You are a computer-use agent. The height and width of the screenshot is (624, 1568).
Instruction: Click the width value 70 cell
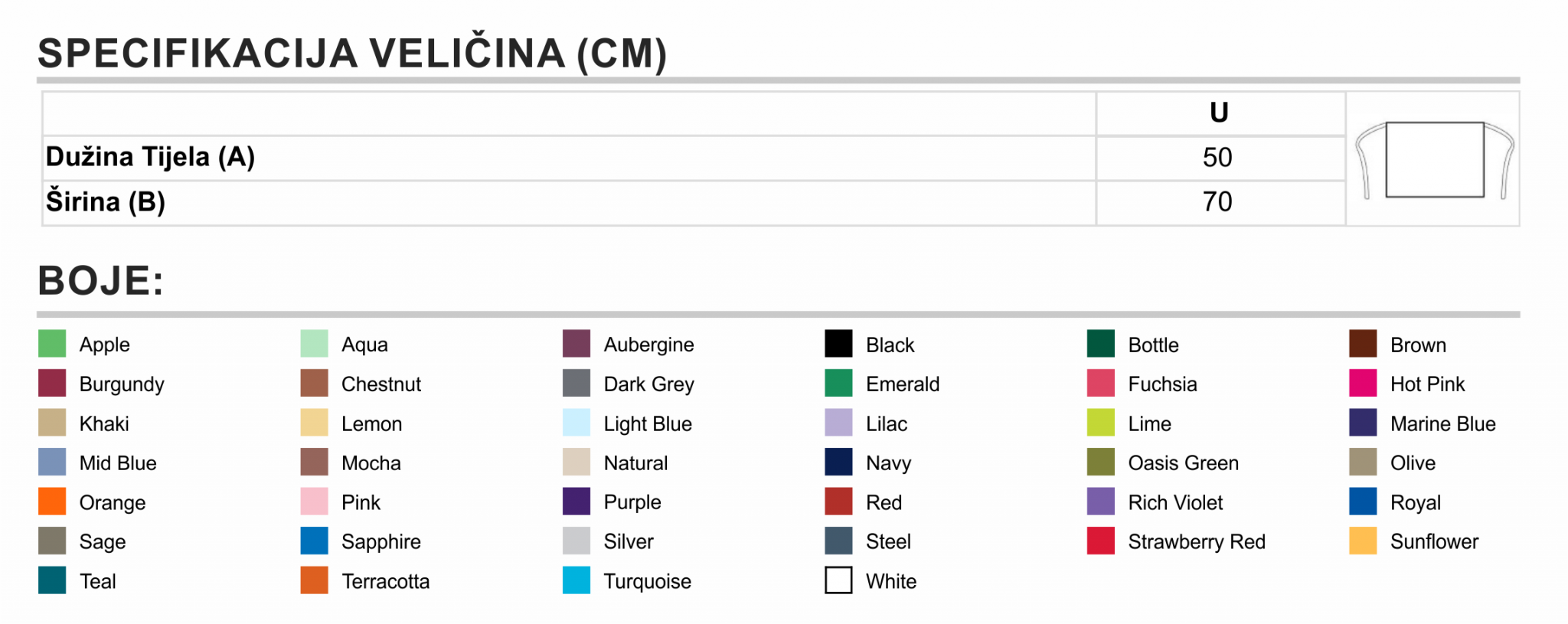click(1220, 203)
